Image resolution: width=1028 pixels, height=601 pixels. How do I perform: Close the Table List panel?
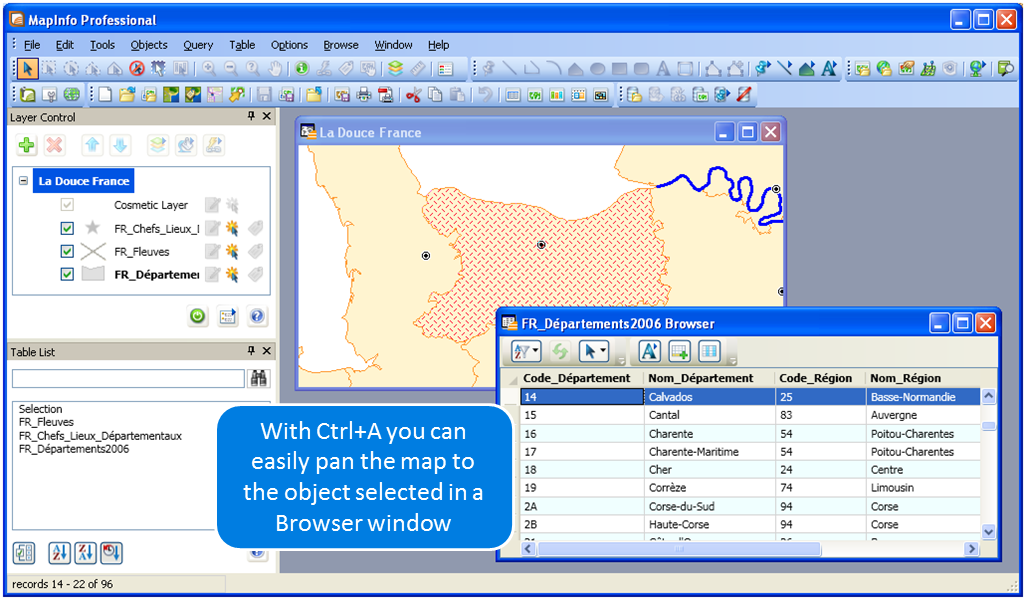[x=266, y=351]
